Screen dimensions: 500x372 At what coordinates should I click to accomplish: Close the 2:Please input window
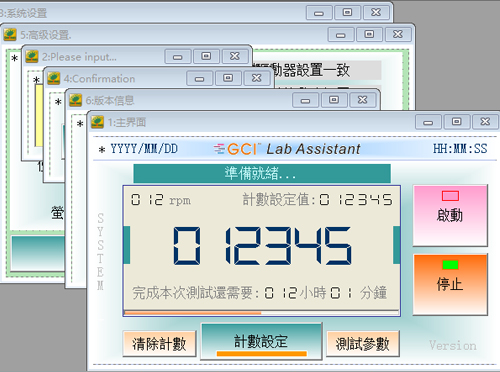[235, 56]
